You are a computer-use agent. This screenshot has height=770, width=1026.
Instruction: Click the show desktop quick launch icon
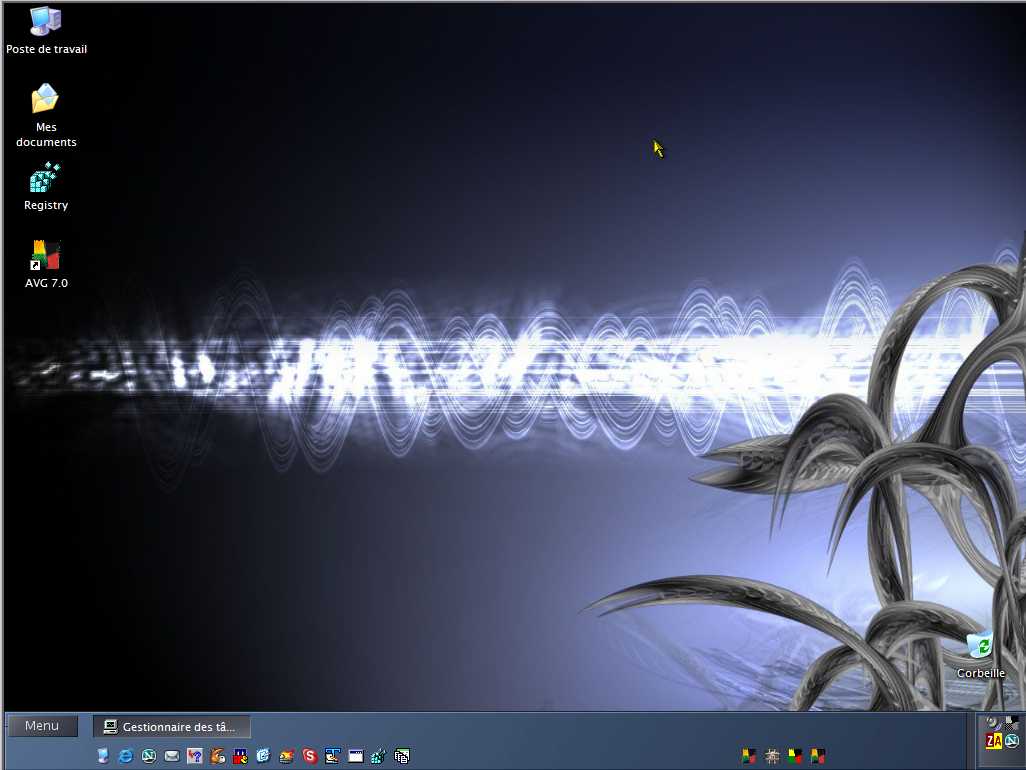pos(103,756)
